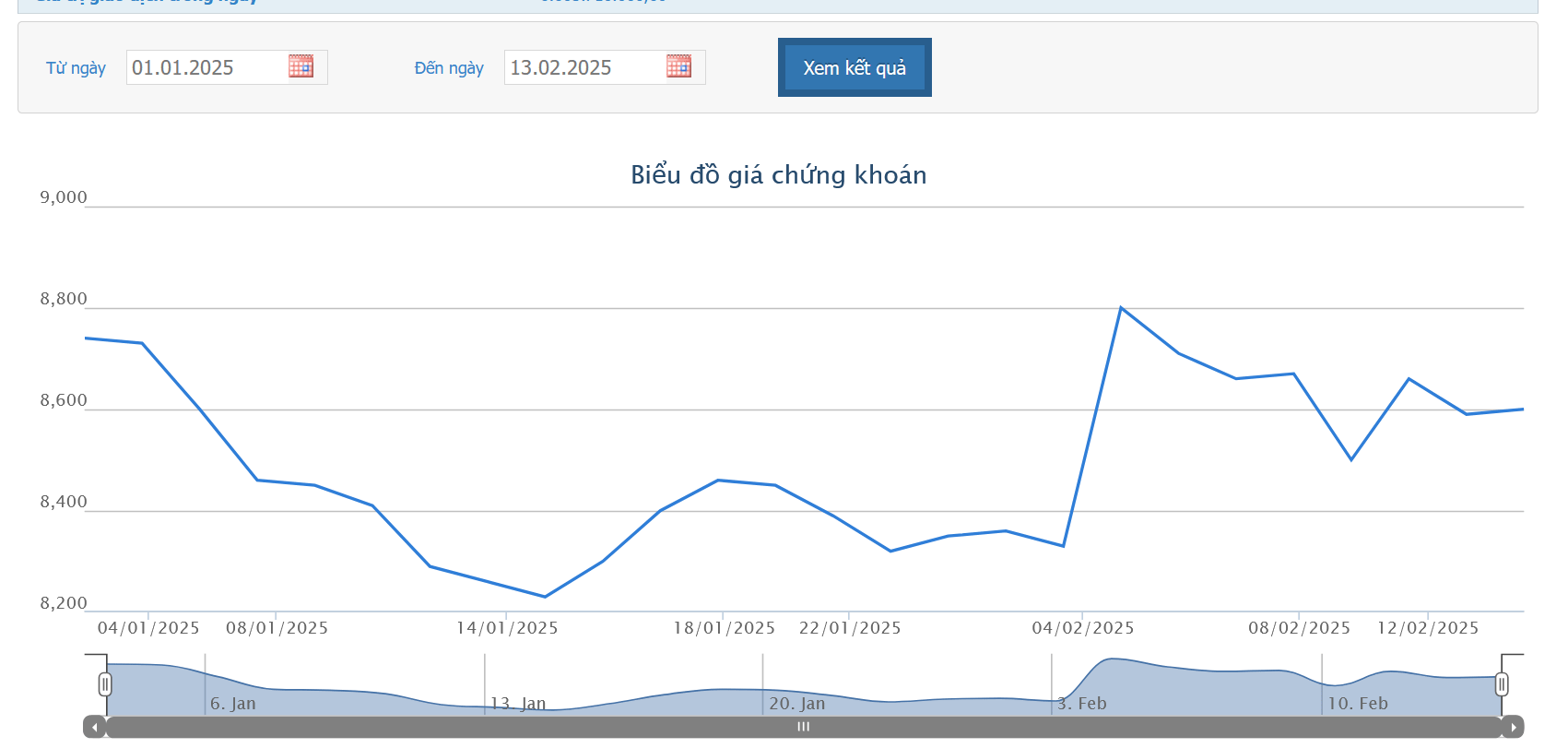Grab the right navigator range handle
Viewport: 1568px width, 748px height.
(x=1502, y=684)
